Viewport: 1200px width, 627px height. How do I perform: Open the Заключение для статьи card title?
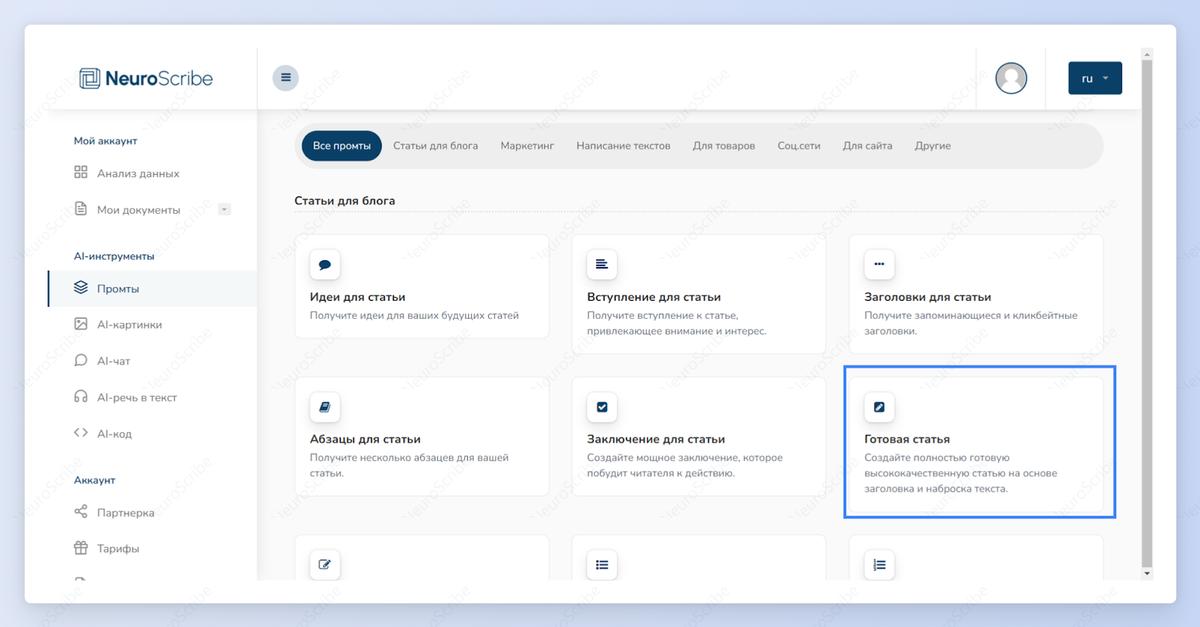(656, 439)
